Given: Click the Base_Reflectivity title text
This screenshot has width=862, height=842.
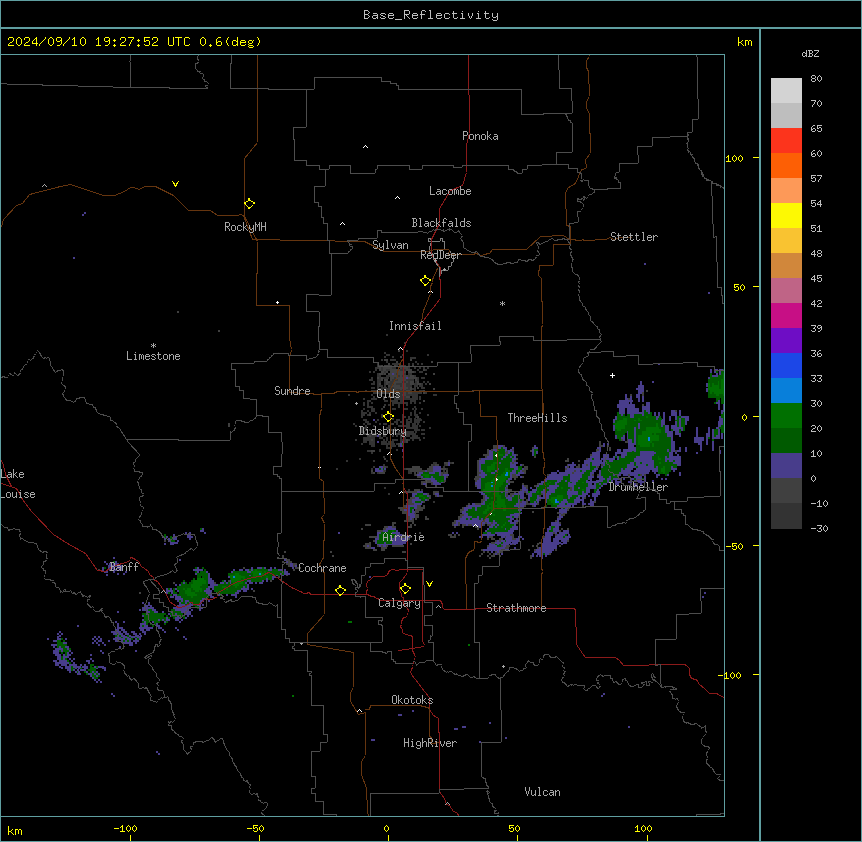Looking at the screenshot, I should coord(431,15).
